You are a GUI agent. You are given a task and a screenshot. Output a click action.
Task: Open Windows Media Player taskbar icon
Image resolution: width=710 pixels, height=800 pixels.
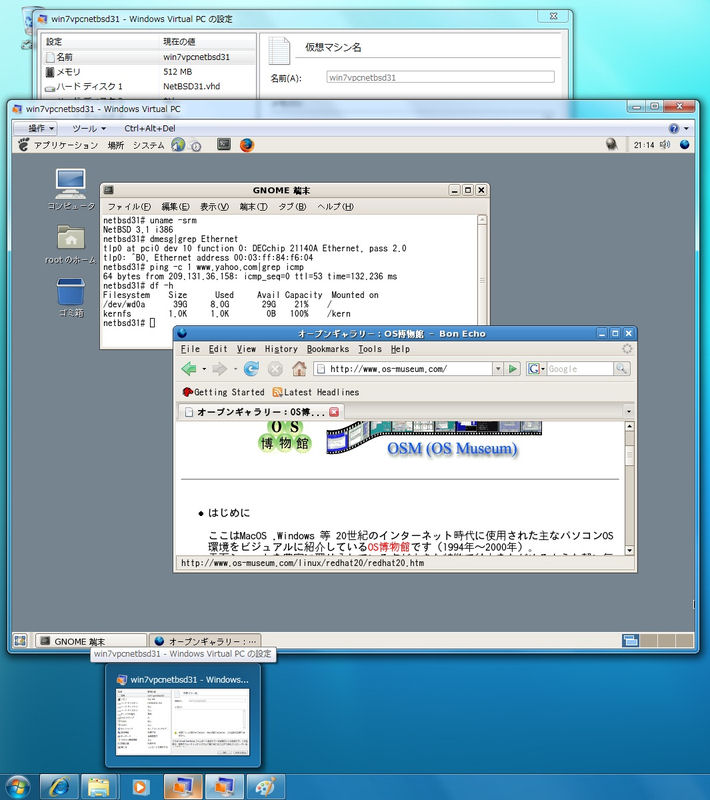click(x=140, y=787)
